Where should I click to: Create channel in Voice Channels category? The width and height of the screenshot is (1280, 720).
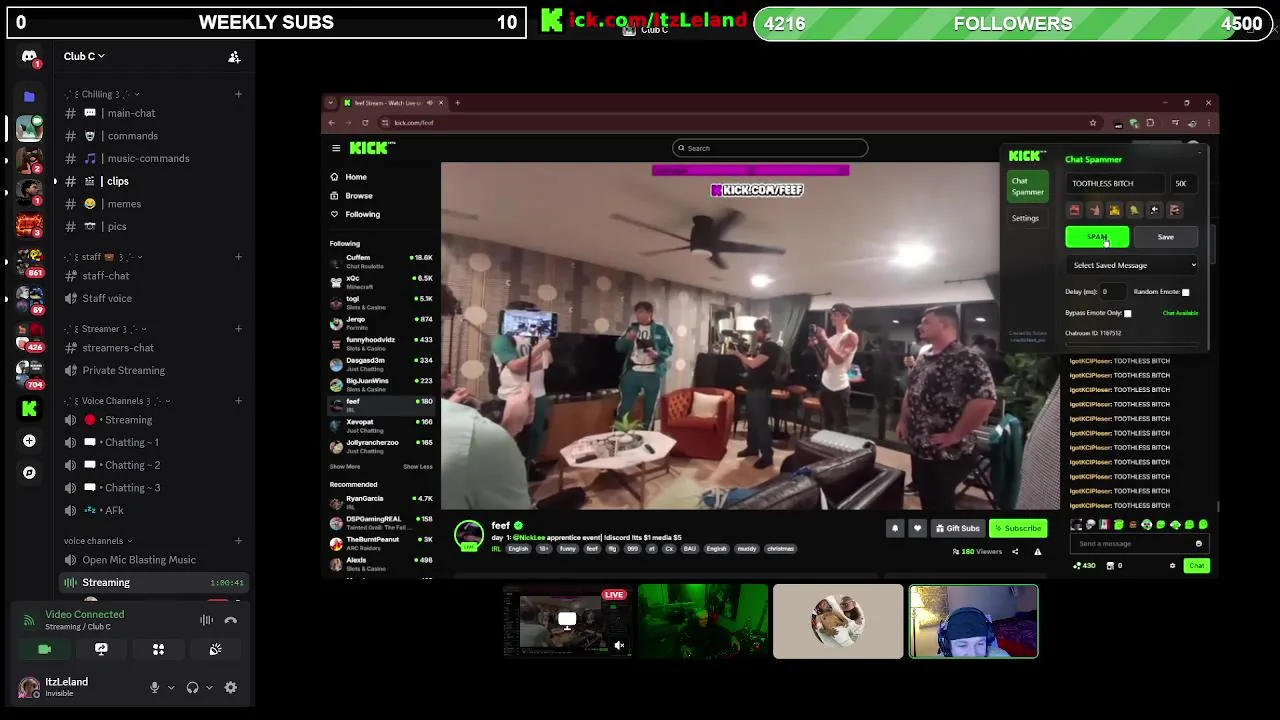[x=238, y=401]
